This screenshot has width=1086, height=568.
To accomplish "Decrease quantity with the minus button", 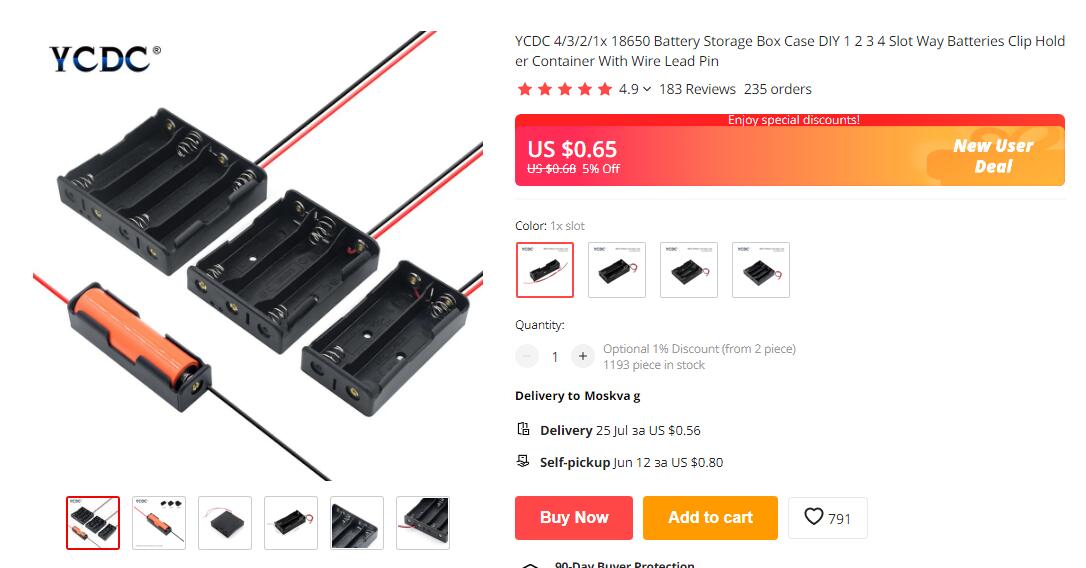I will click(x=527, y=356).
